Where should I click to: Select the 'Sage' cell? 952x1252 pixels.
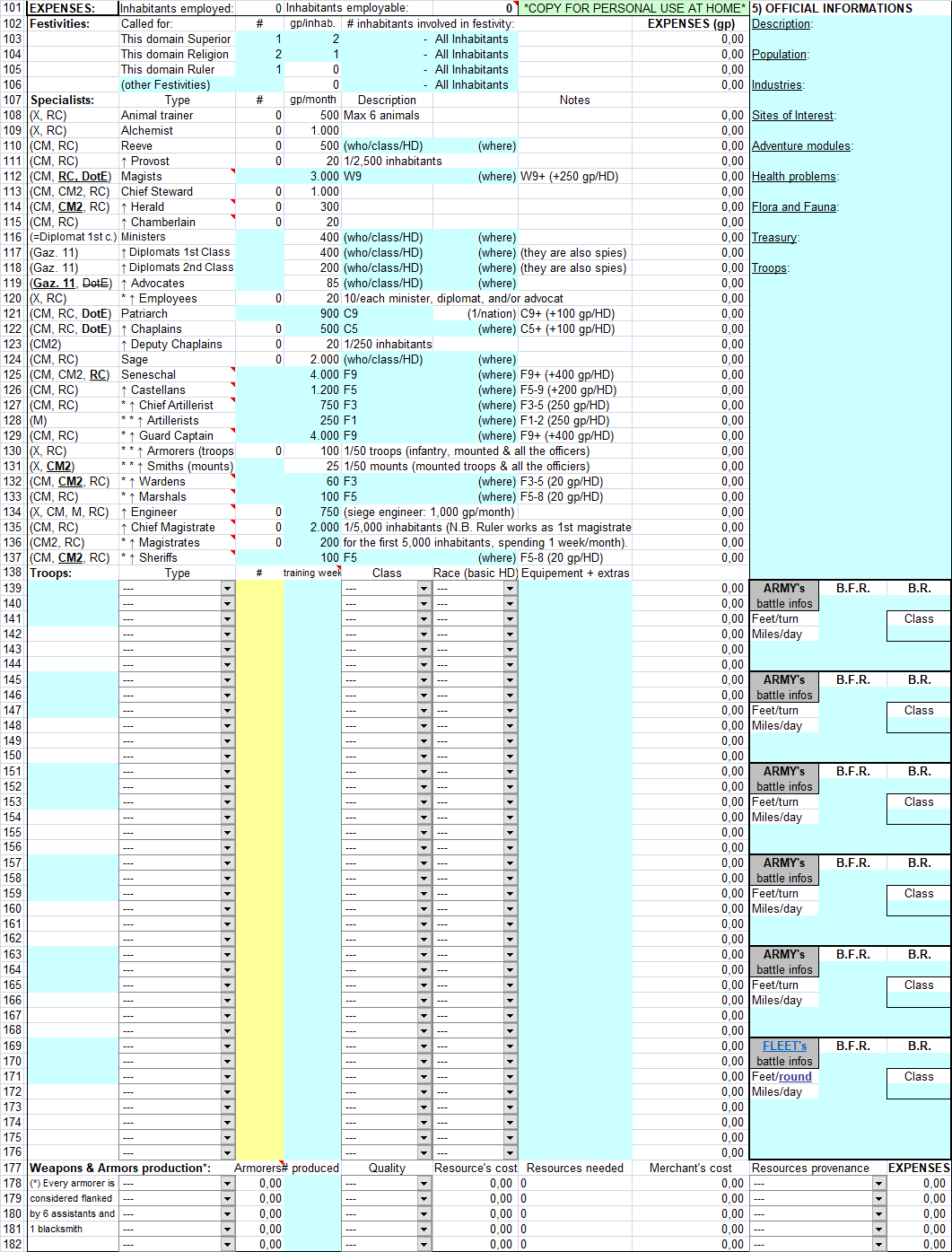[178, 360]
